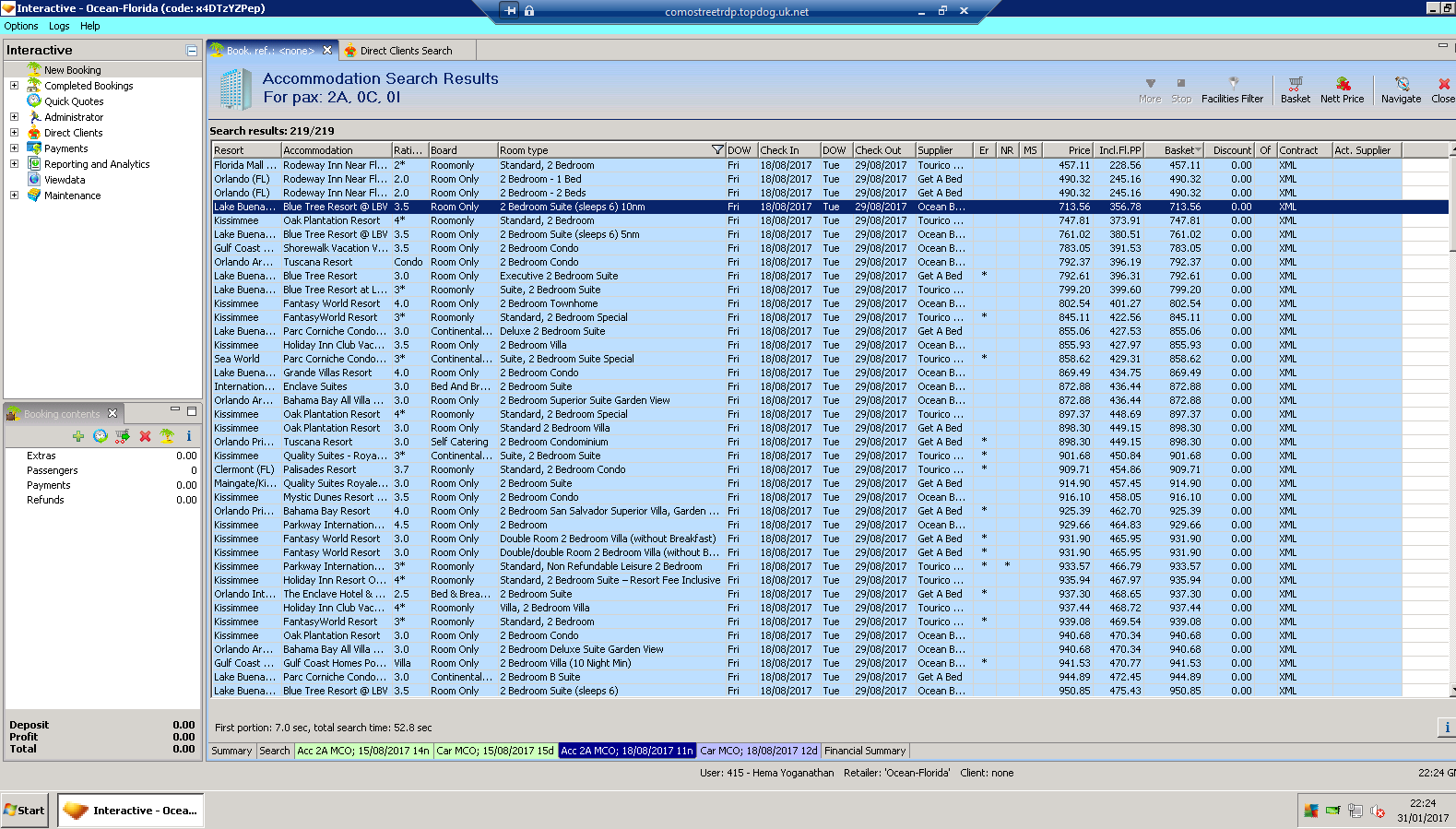The image size is (1456, 829).
Task: Open the Options menu
Action: tap(21, 26)
